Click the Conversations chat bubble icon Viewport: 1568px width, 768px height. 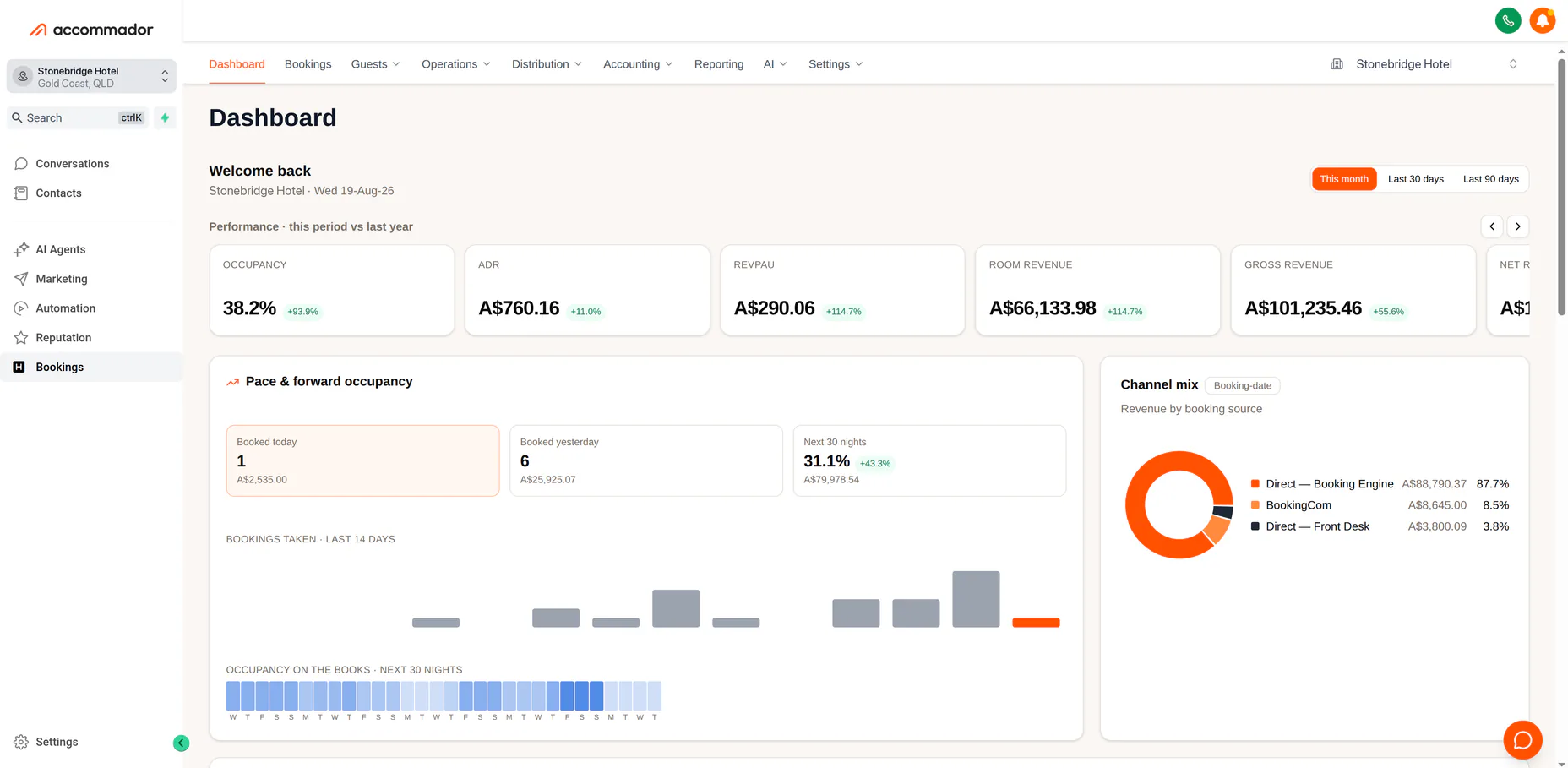click(x=21, y=164)
